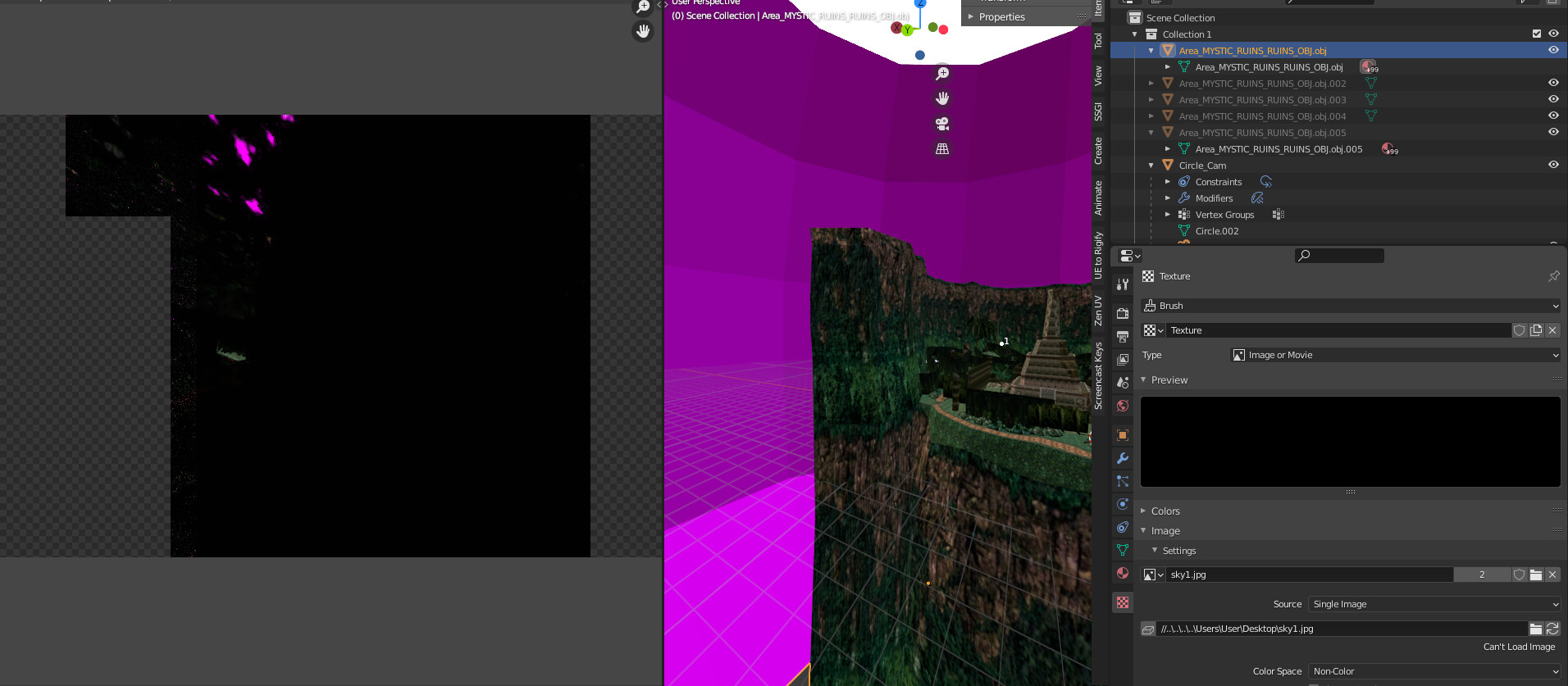Screen dimensions: 1568x686
Task: Unlink the Texture datablock with the X
Action: pos(1552,330)
